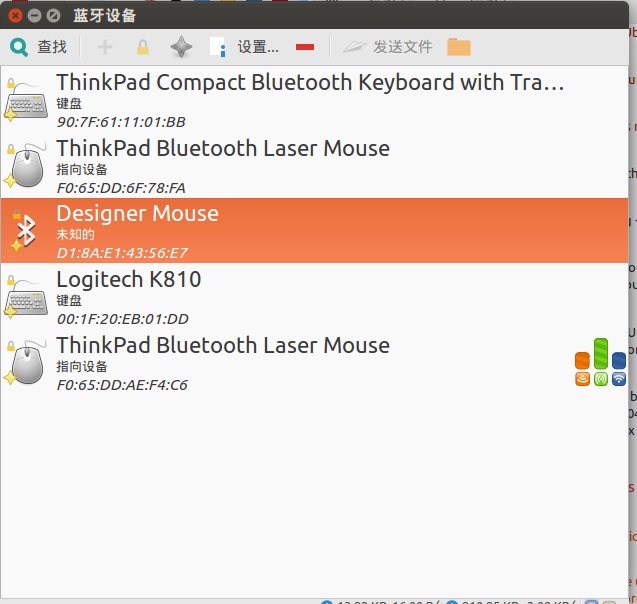Image resolution: width=637 pixels, height=604 pixels.
Task: Remove device with red minus icon
Action: tap(305, 47)
